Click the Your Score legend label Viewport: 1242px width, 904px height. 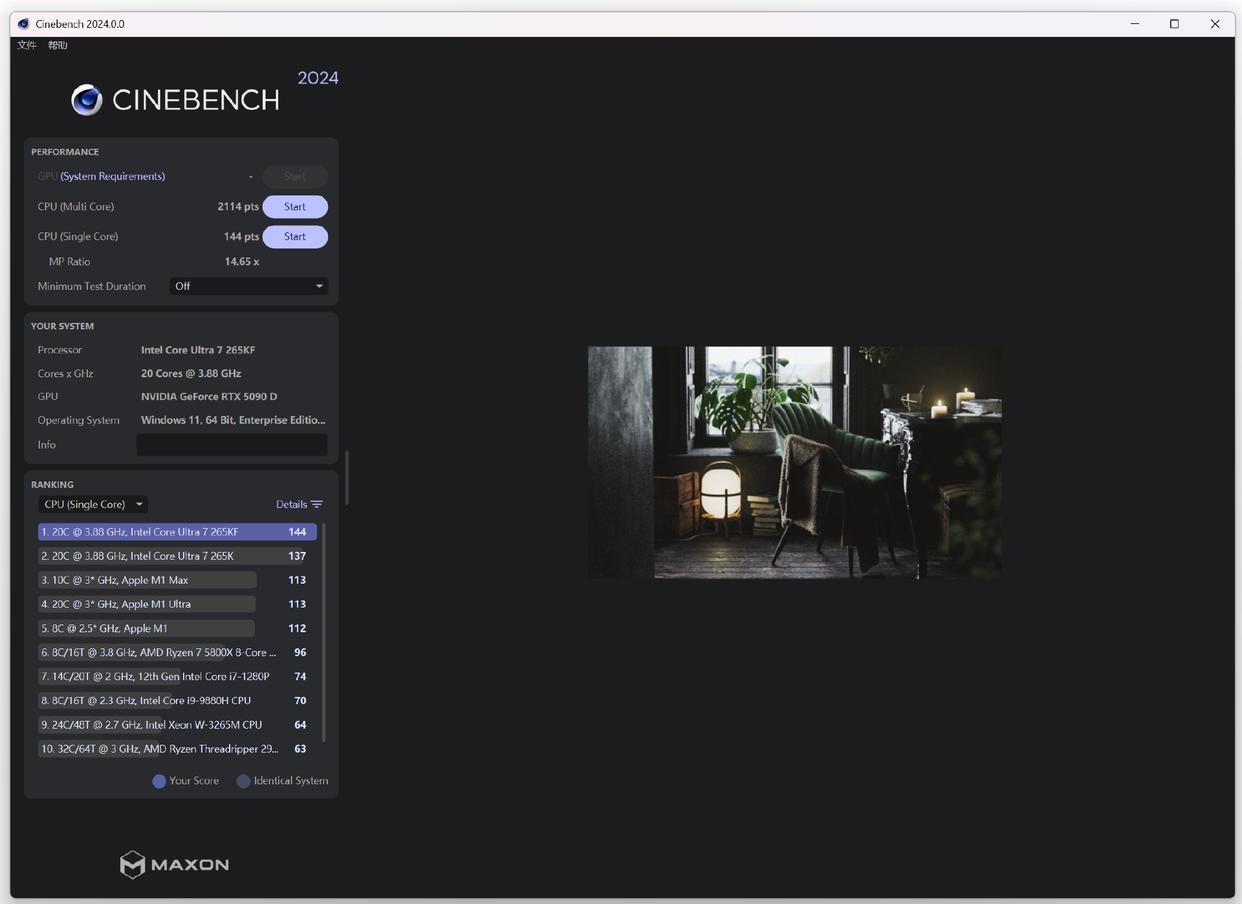[x=194, y=781]
